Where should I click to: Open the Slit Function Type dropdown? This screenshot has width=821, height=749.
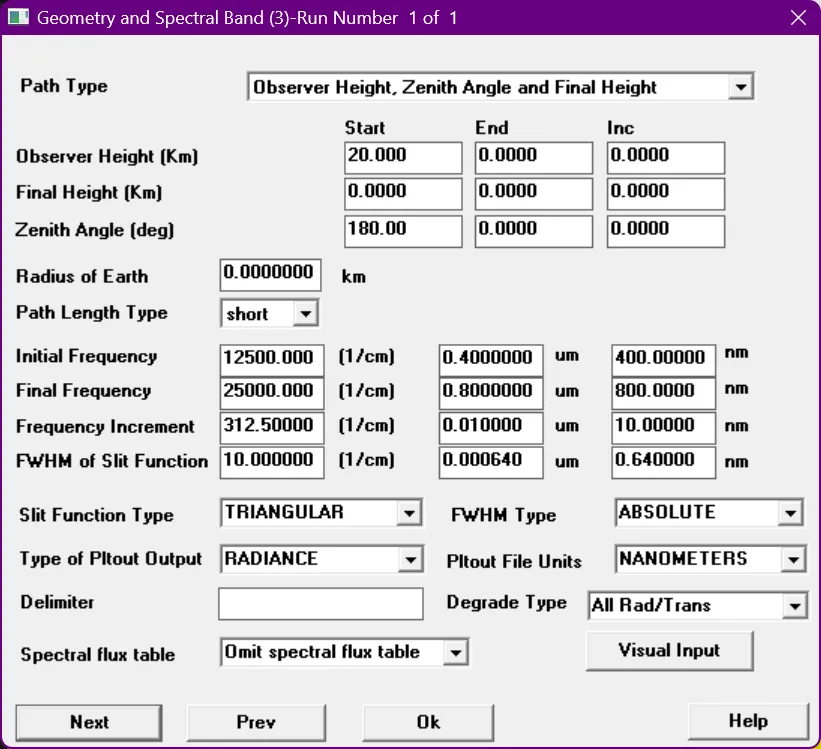pyautogui.click(x=409, y=514)
